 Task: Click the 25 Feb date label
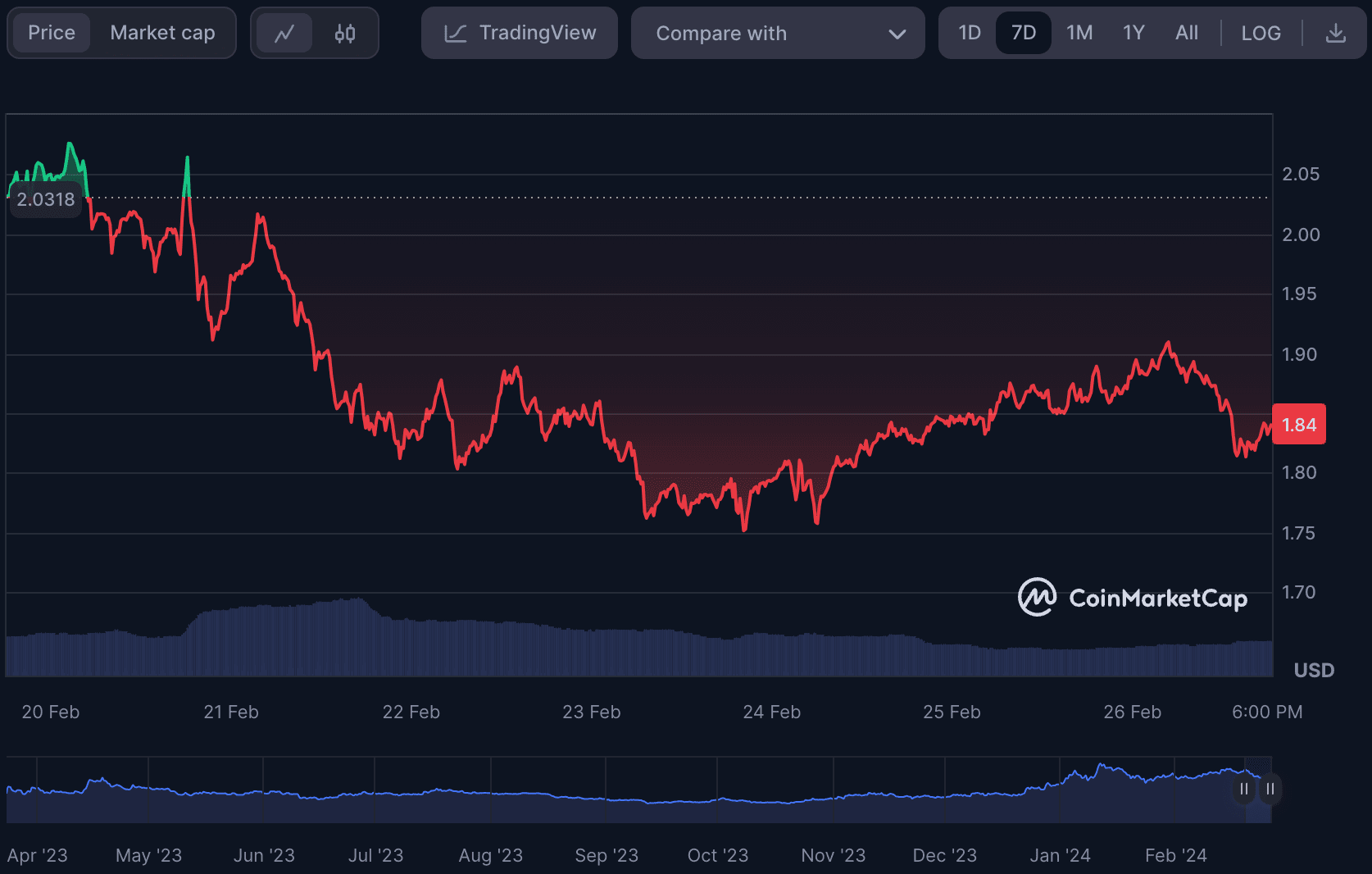[952, 712]
